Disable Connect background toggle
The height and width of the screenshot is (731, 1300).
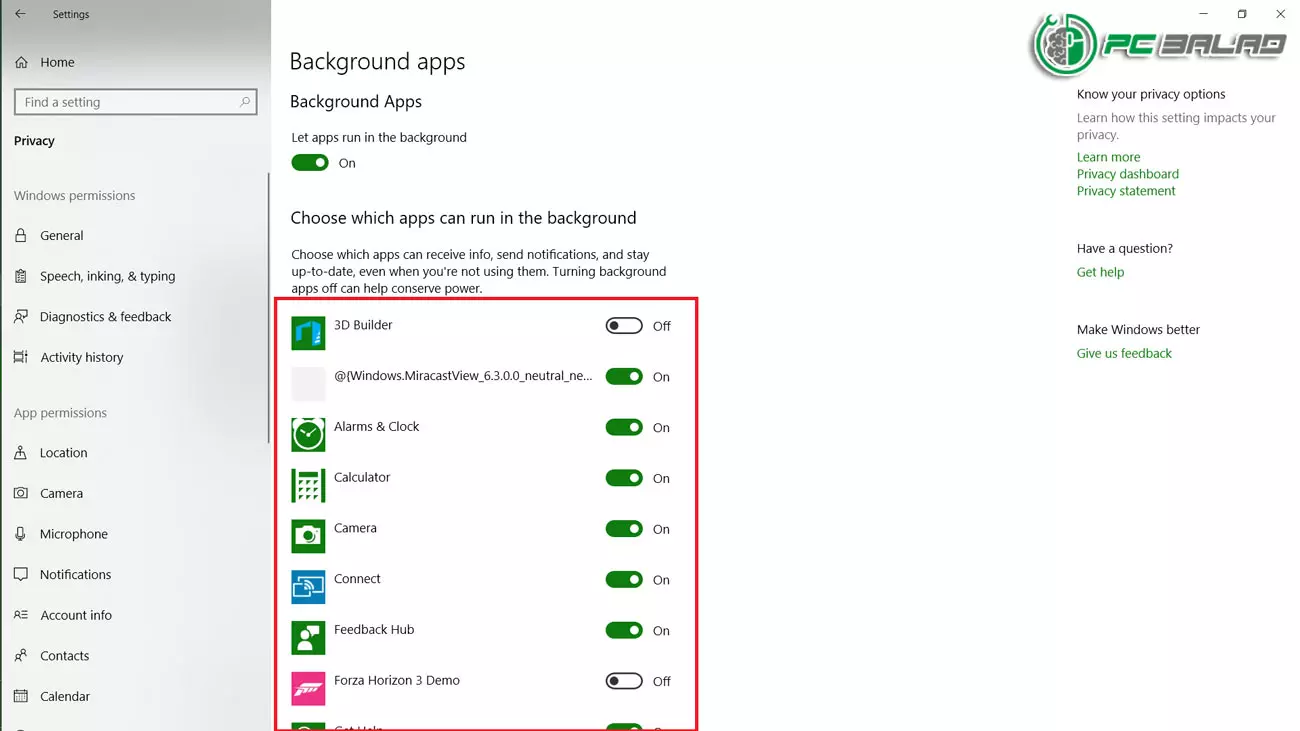(624, 580)
